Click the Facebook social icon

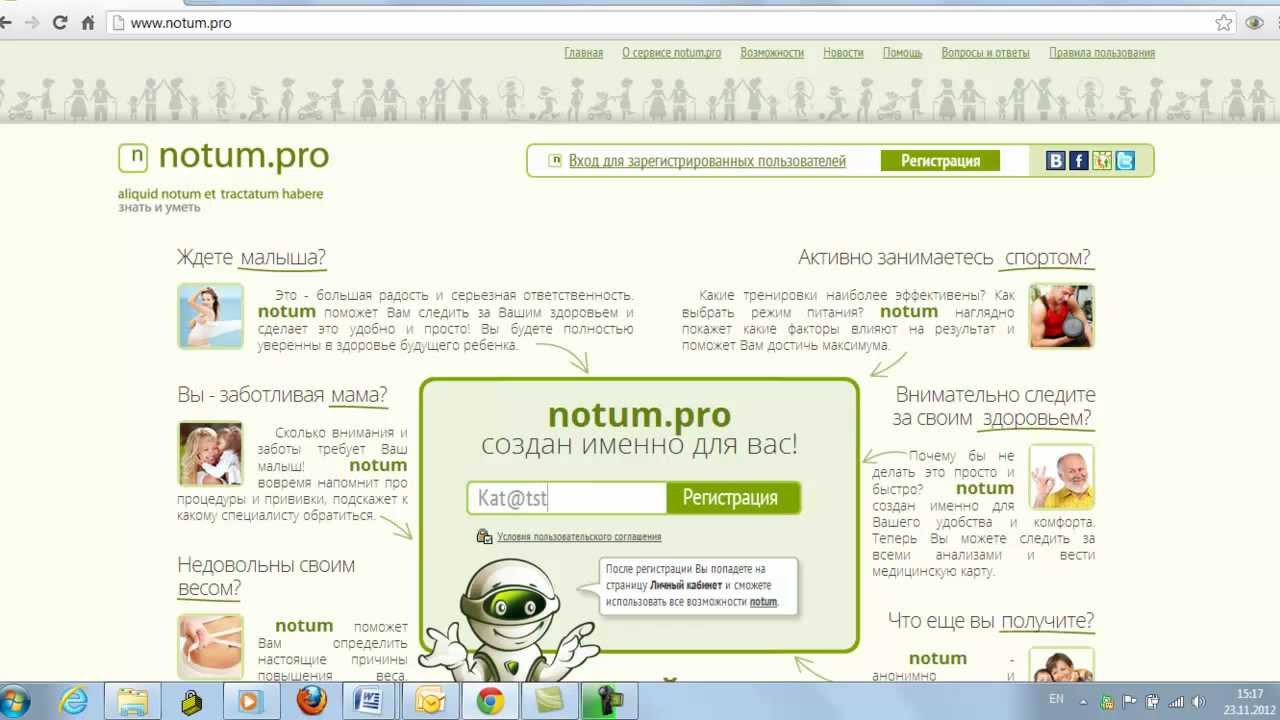pyautogui.click(x=1079, y=161)
